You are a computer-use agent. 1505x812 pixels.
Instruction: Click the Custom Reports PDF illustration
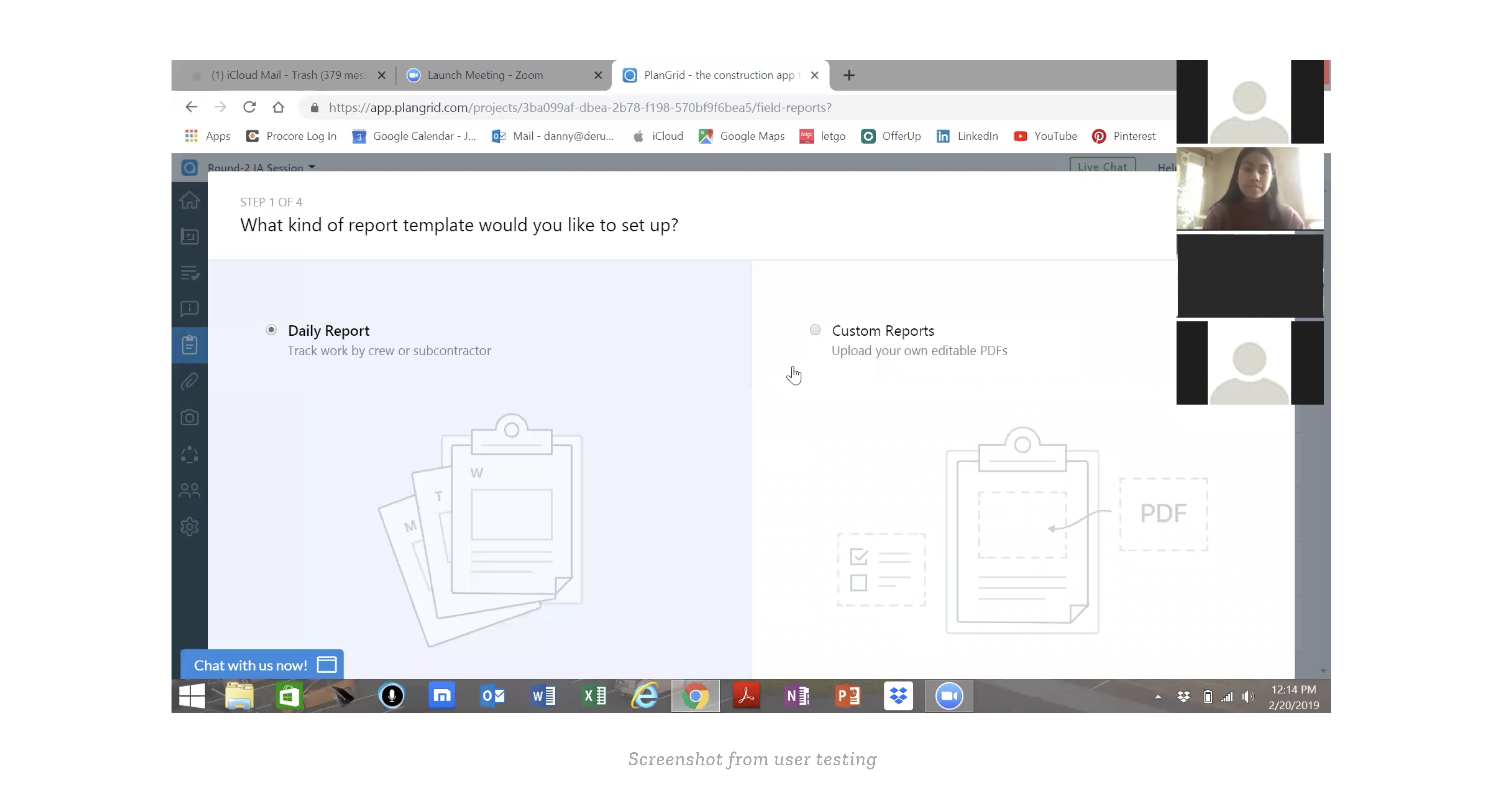click(1022, 530)
